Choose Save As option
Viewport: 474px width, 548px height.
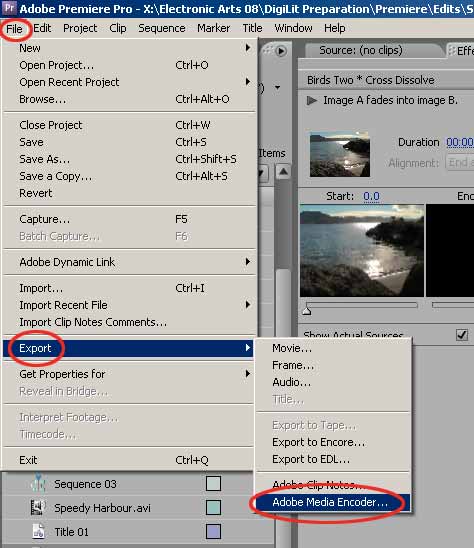coord(129,159)
